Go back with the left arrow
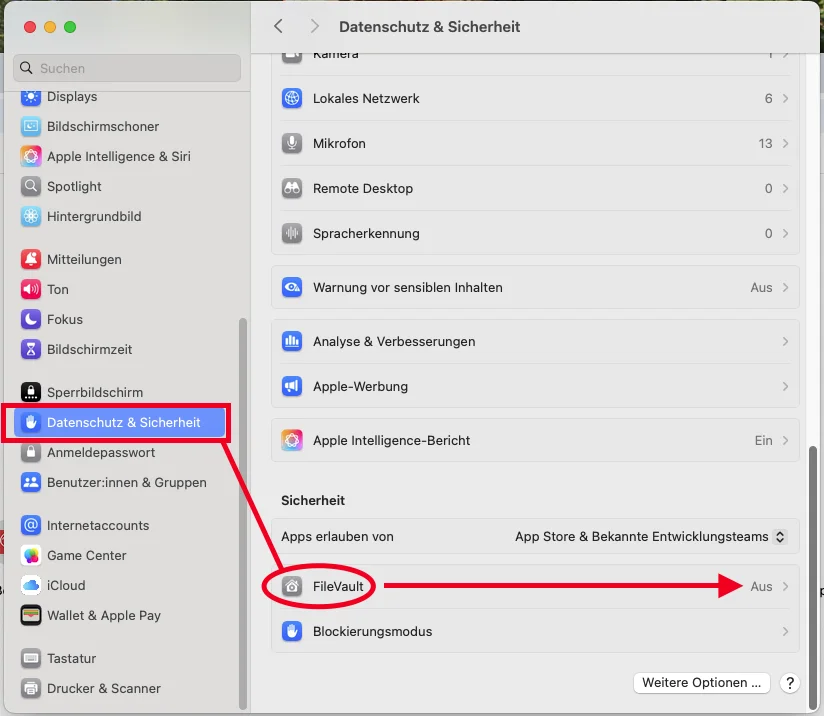This screenshot has width=824, height=716. pos(279,26)
